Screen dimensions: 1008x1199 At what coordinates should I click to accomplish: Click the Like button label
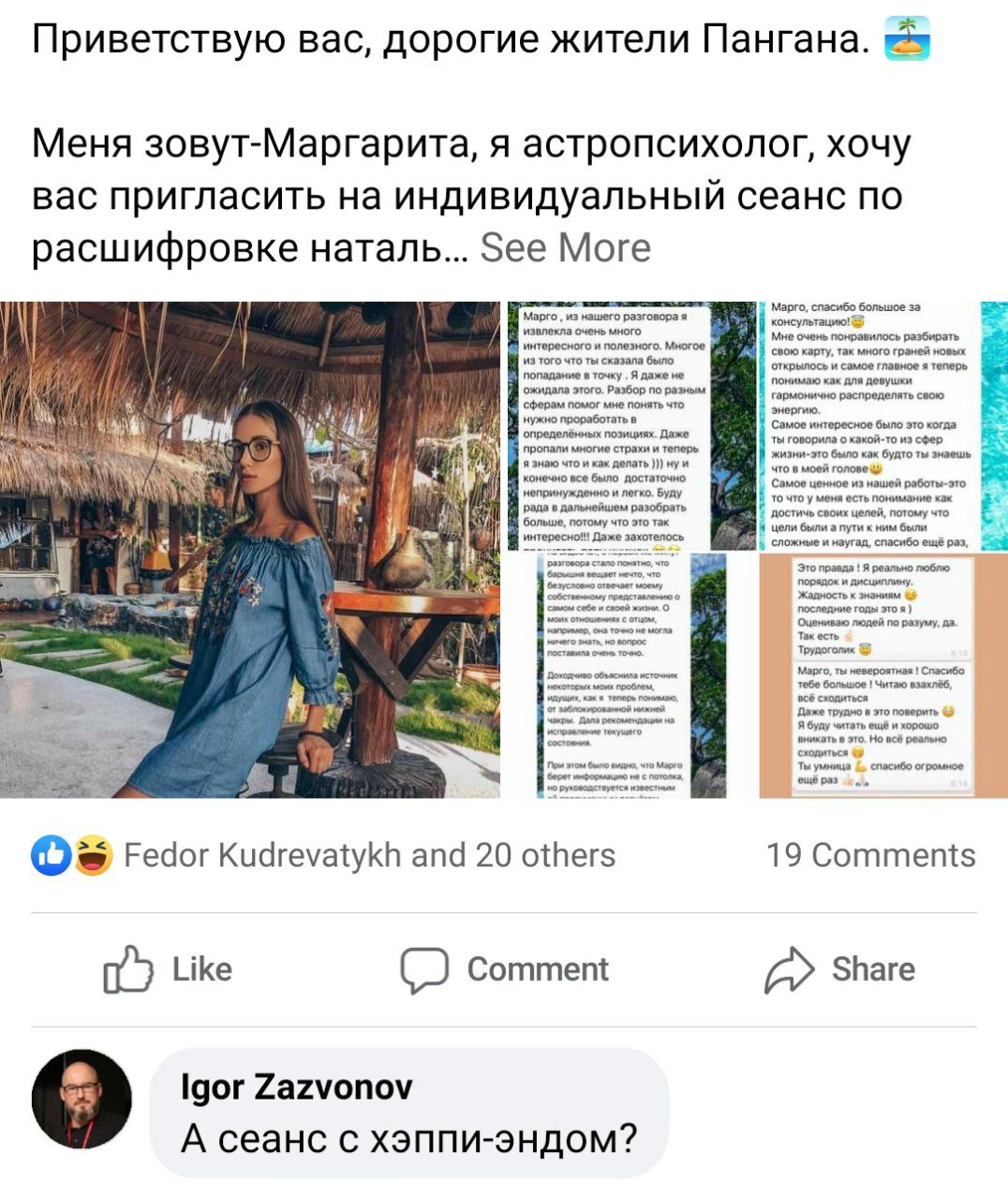click(x=202, y=970)
